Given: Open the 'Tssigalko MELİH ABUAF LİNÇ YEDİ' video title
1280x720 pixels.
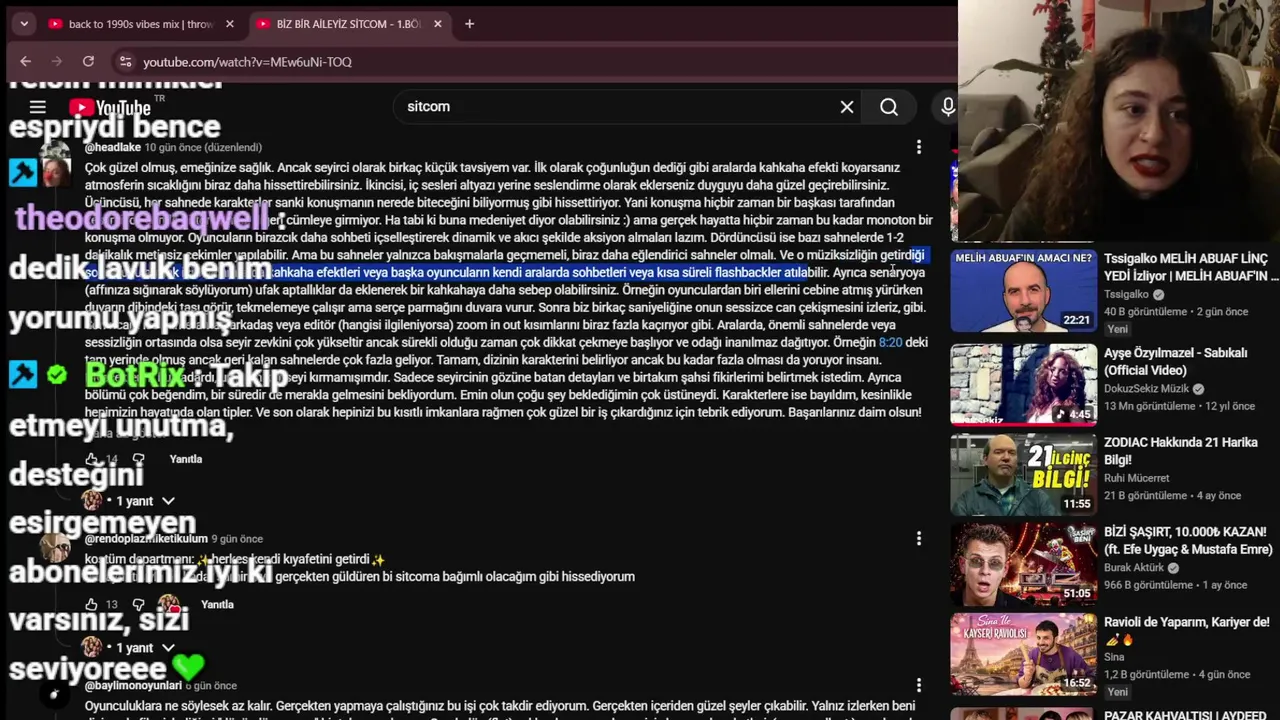Looking at the screenshot, I should (x=1191, y=267).
